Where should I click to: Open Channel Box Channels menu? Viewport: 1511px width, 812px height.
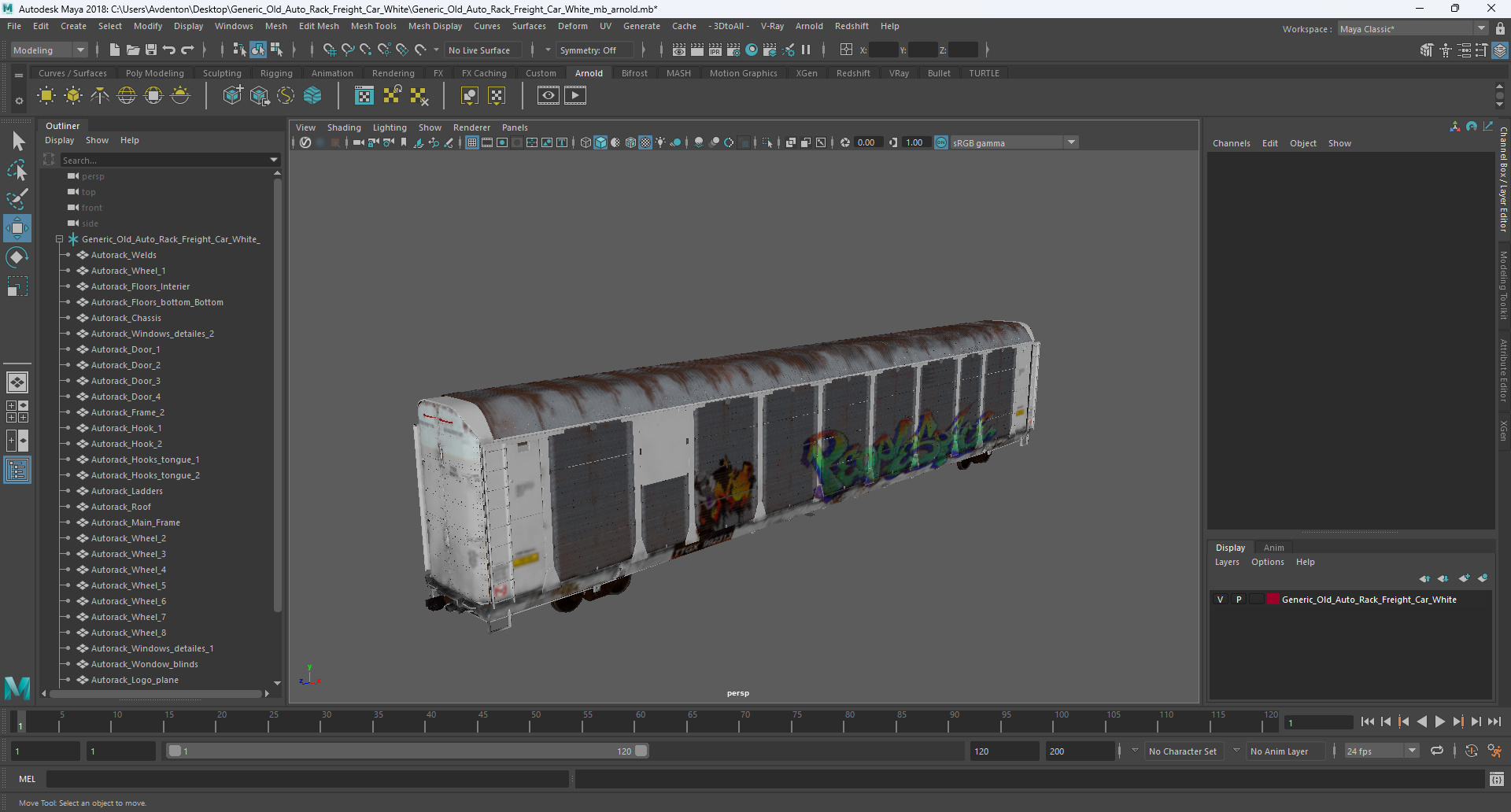pyautogui.click(x=1231, y=143)
